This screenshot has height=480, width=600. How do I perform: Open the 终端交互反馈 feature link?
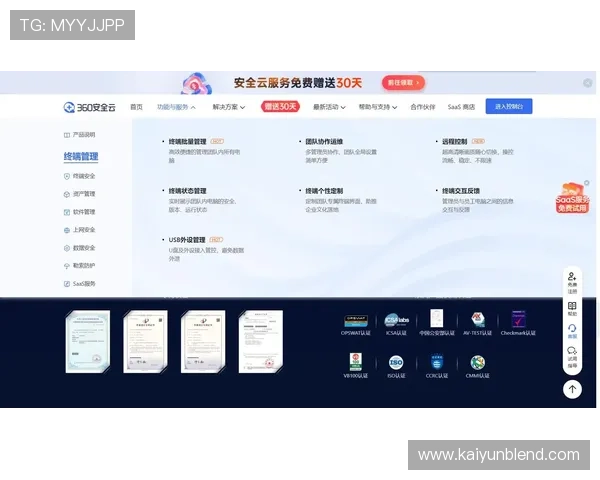[x=461, y=191]
